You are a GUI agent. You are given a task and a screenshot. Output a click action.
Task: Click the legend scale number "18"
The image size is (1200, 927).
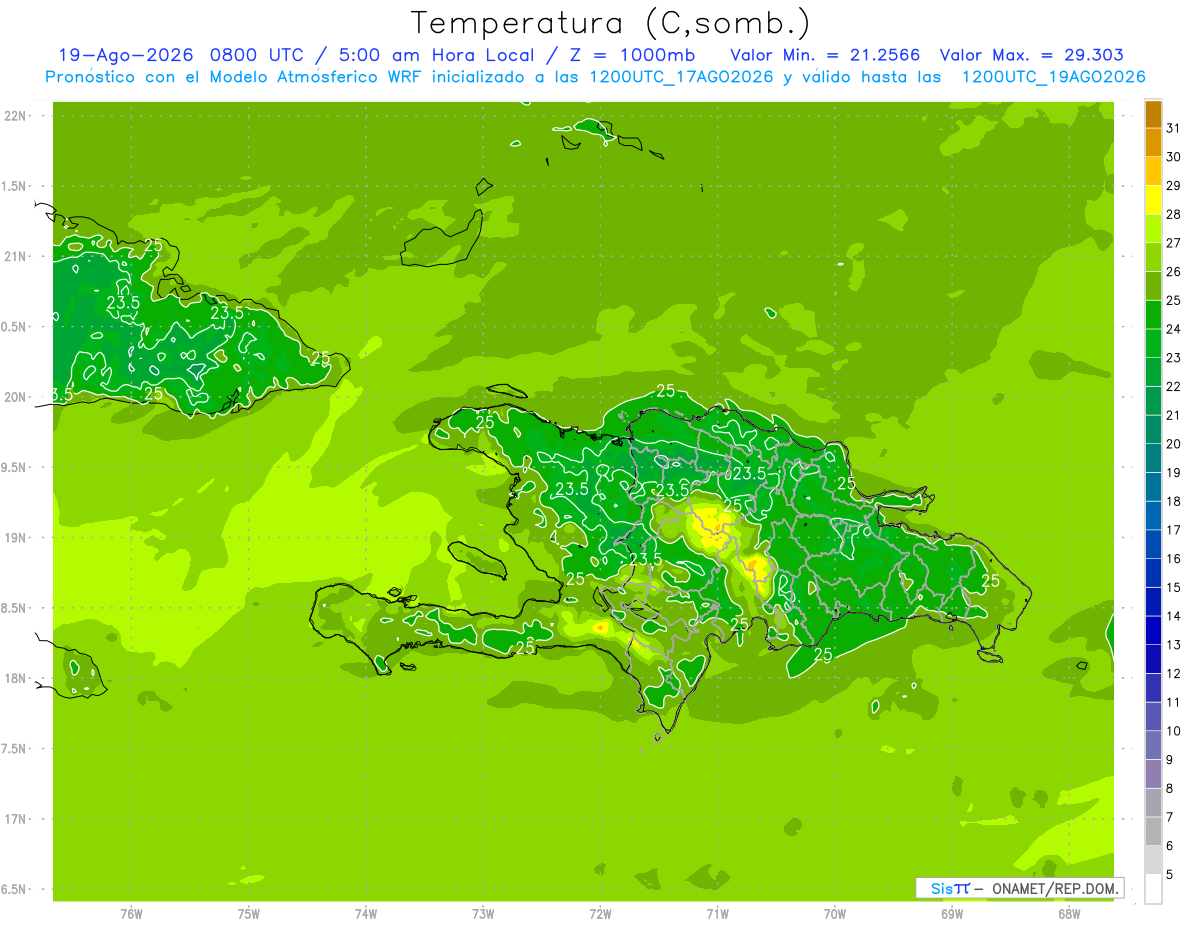click(x=1174, y=501)
